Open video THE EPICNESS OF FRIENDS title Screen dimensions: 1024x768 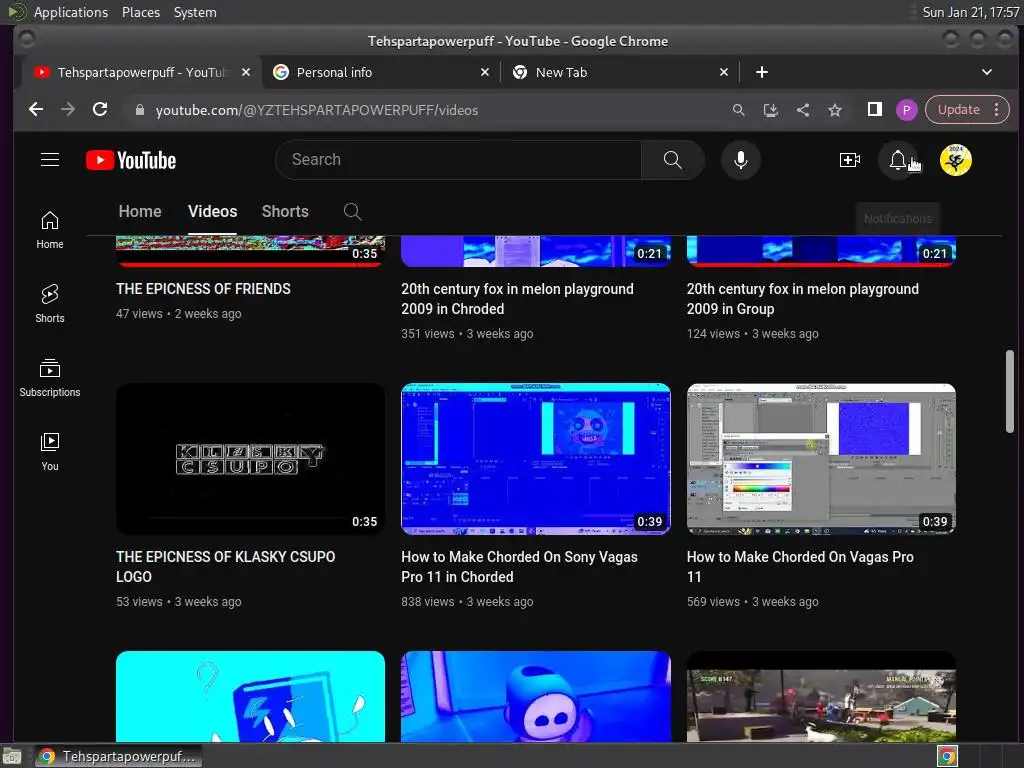(x=203, y=289)
